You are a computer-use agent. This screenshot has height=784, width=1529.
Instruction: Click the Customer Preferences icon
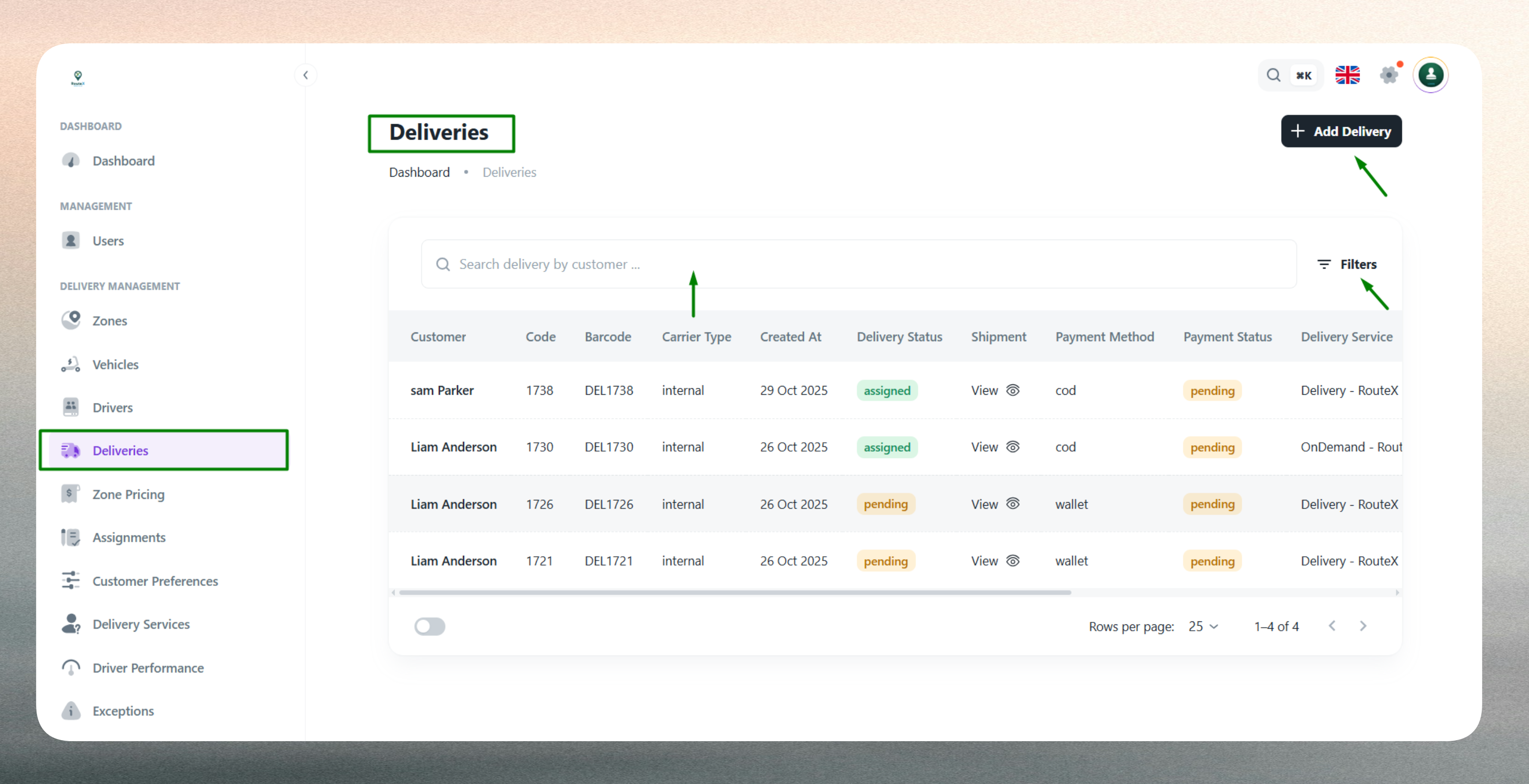[x=71, y=581]
